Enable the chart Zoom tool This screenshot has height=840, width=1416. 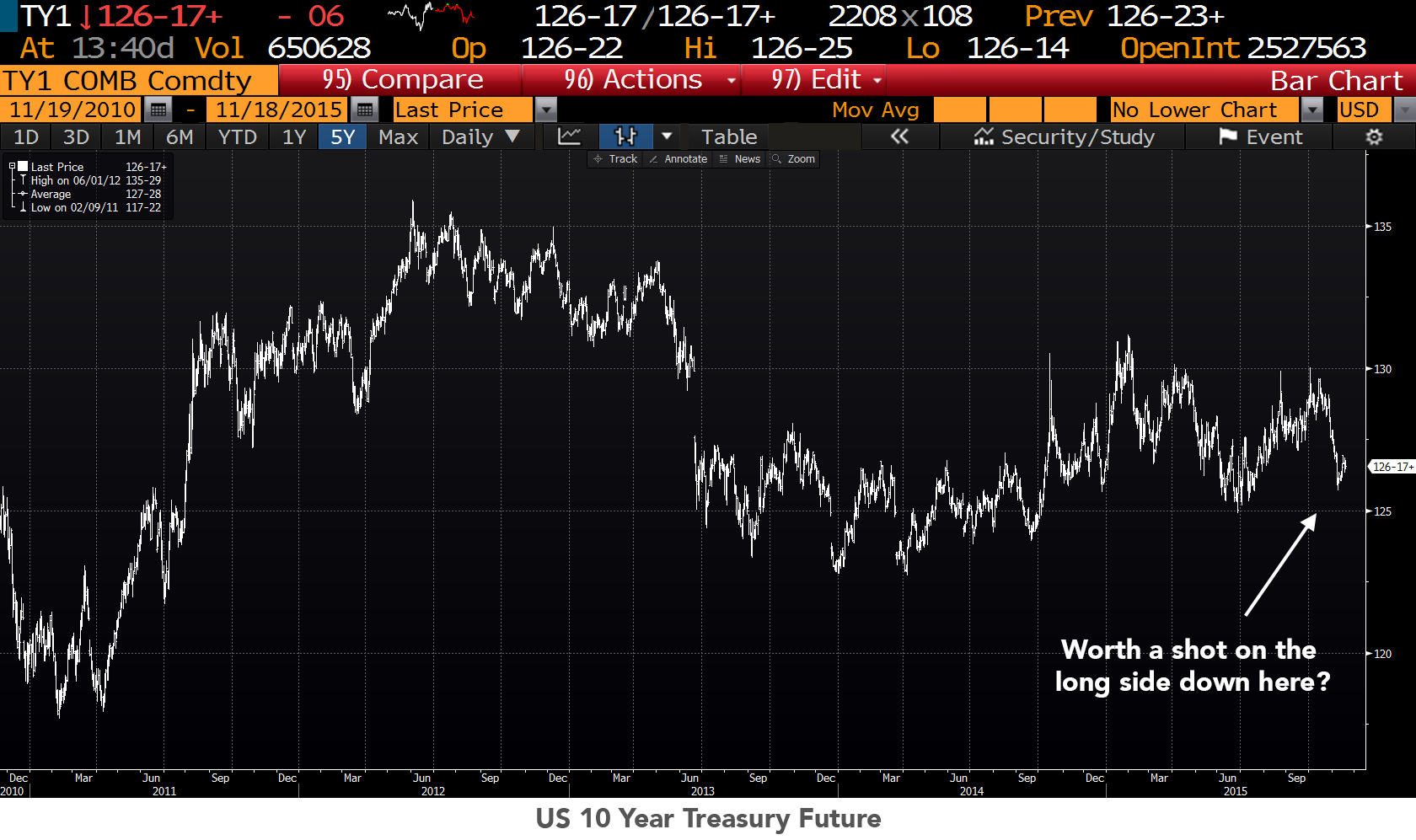pos(793,158)
